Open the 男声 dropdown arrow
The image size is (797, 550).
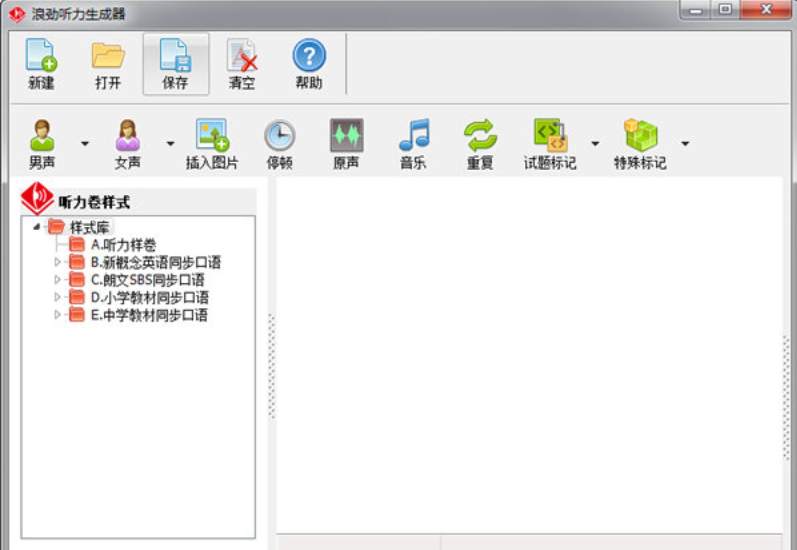pos(85,144)
